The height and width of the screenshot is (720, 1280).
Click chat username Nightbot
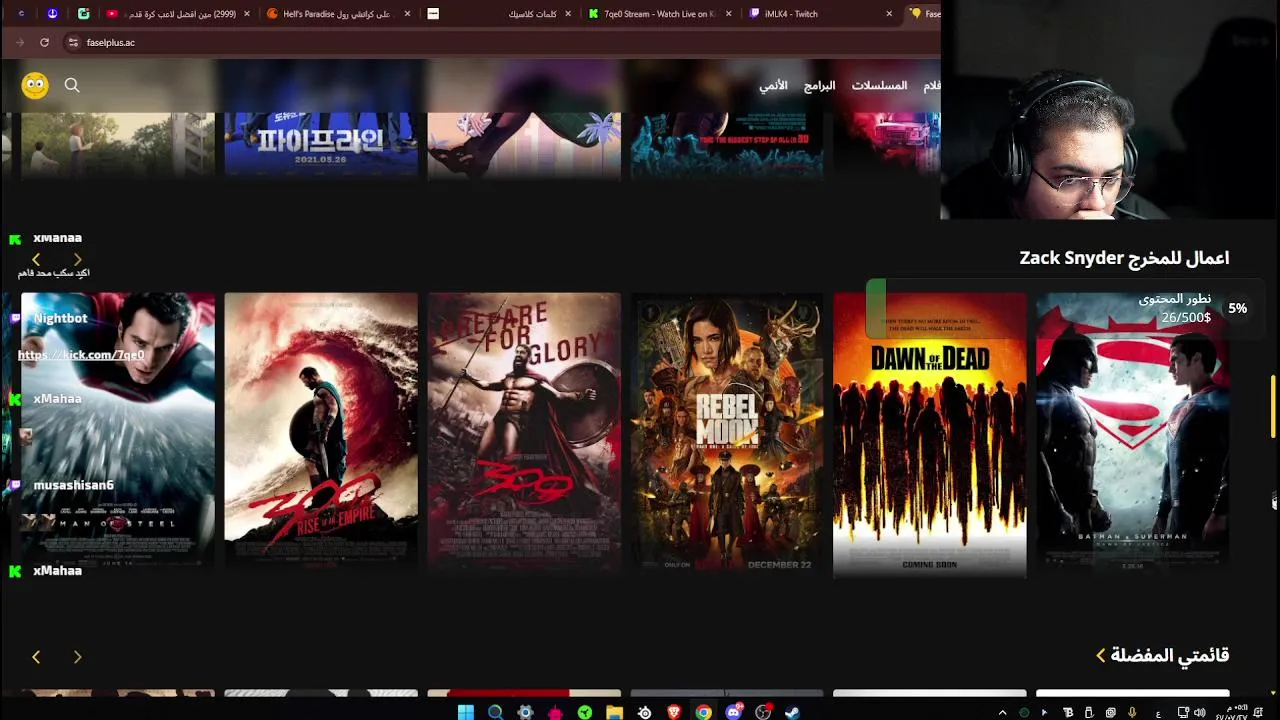60,318
